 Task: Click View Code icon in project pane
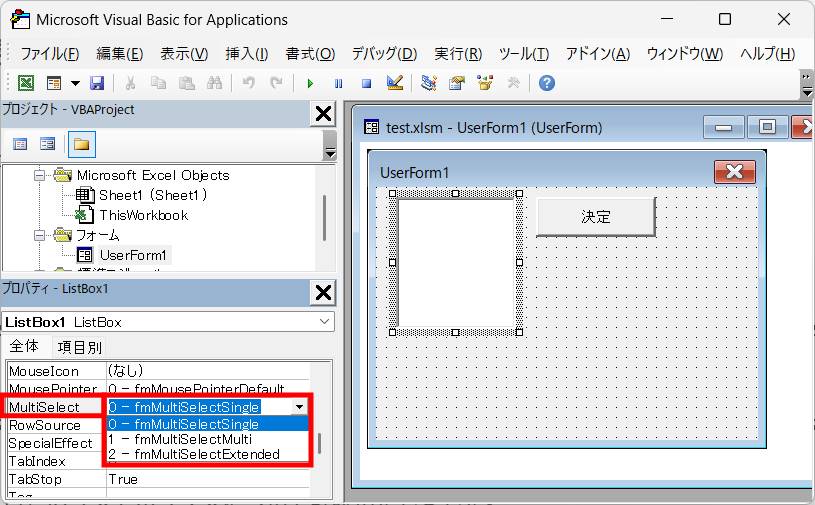[x=20, y=144]
